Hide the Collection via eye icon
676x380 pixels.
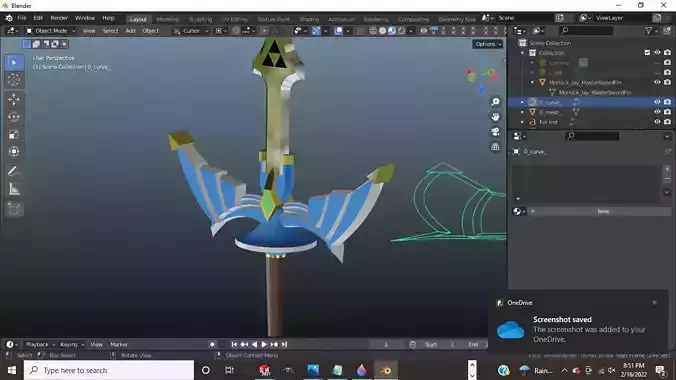click(x=657, y=53)
